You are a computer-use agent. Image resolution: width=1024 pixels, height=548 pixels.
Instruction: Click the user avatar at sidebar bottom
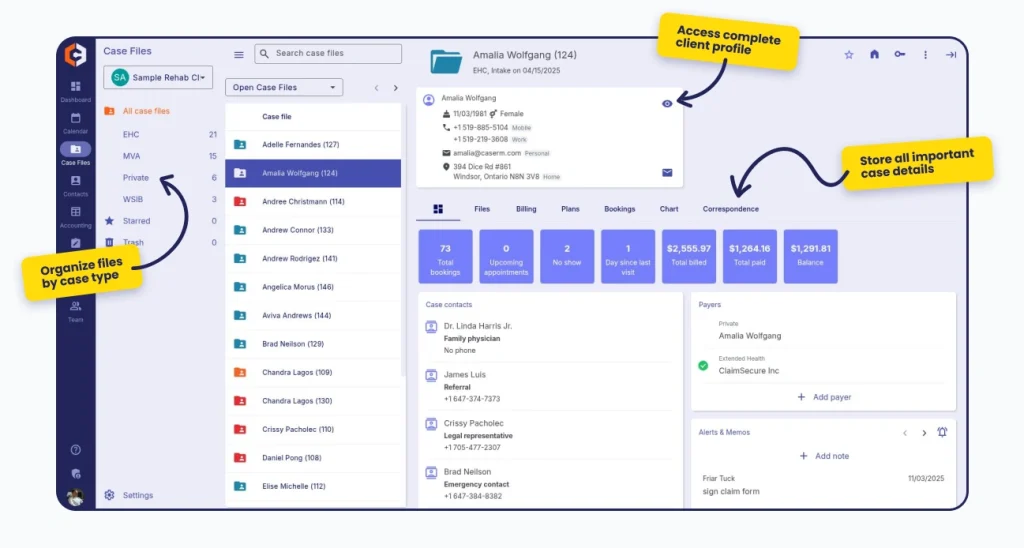76,497
